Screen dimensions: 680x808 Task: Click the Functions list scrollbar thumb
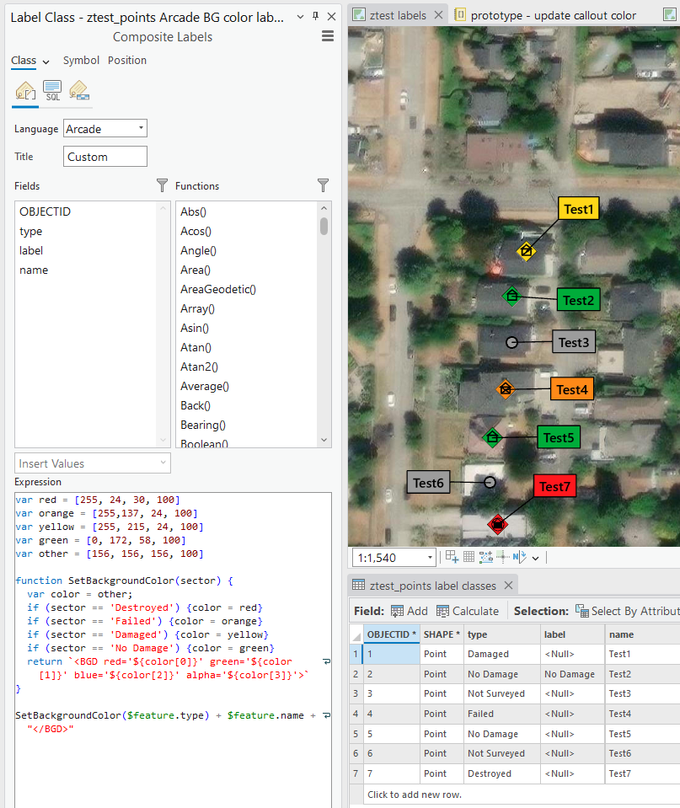[324, 226]
